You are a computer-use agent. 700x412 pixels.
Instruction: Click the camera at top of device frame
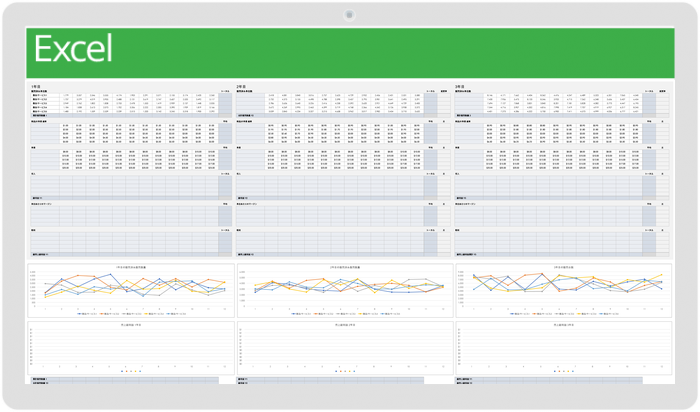350,15
